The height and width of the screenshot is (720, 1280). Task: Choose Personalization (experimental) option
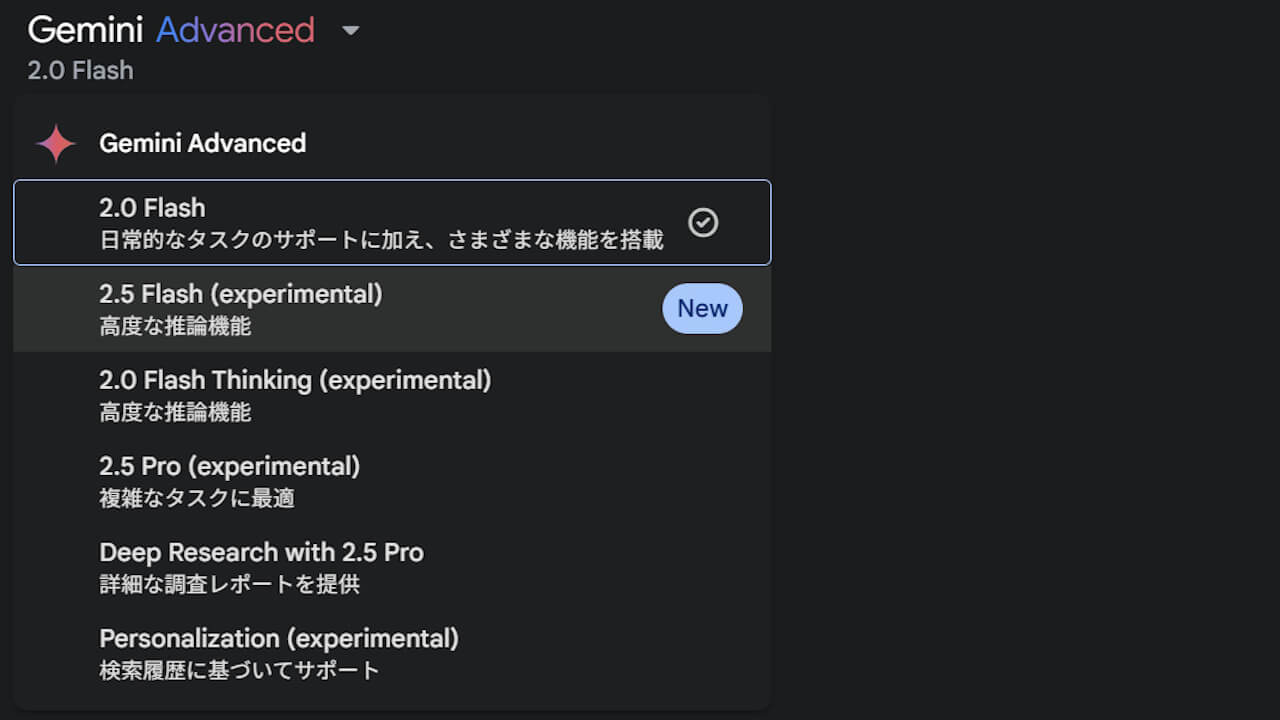(x=392, y=653)
